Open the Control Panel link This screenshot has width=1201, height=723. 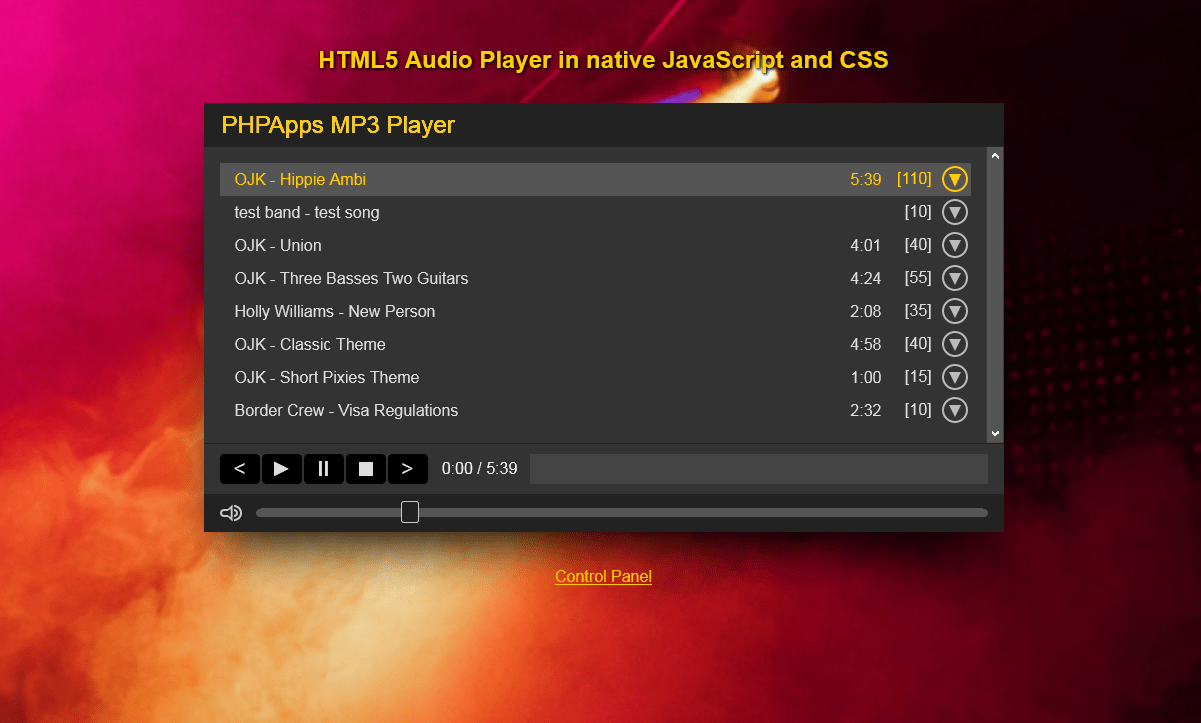[x=603, y=576]
